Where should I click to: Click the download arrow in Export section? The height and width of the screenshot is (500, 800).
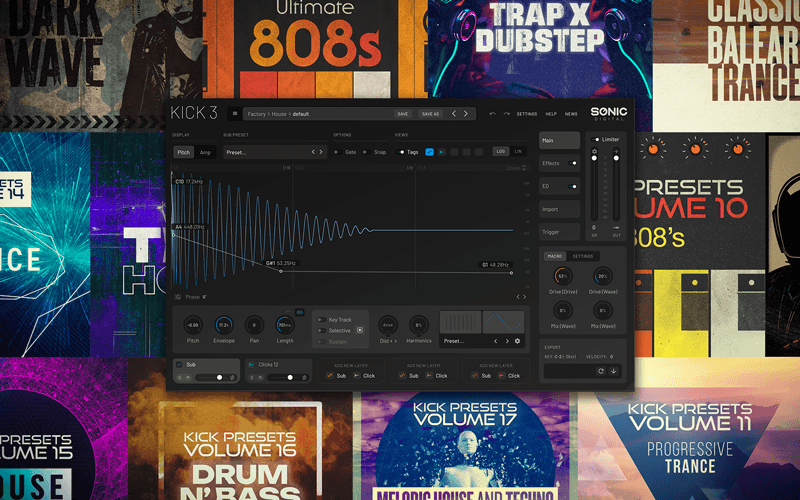point(613,371)
